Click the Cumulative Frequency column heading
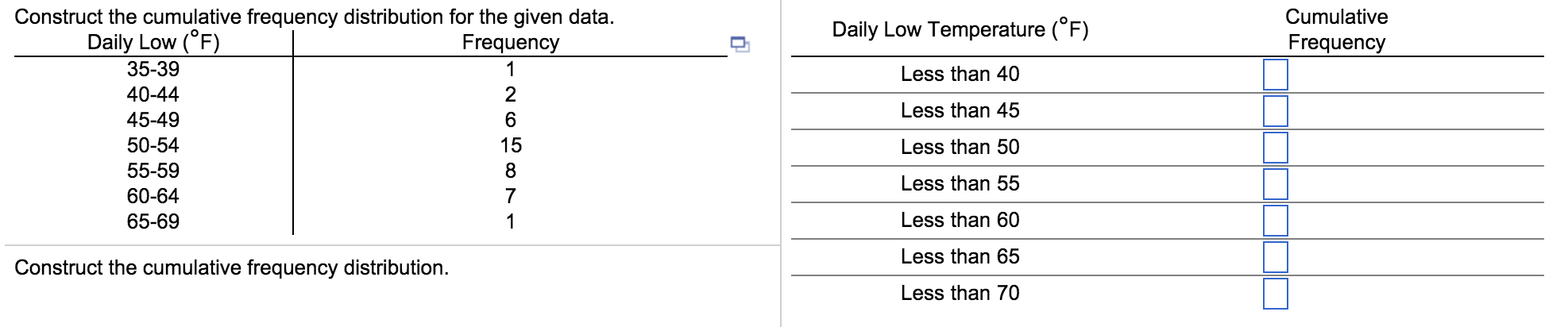1568x327 pixels. click(x=1336, y=29)
